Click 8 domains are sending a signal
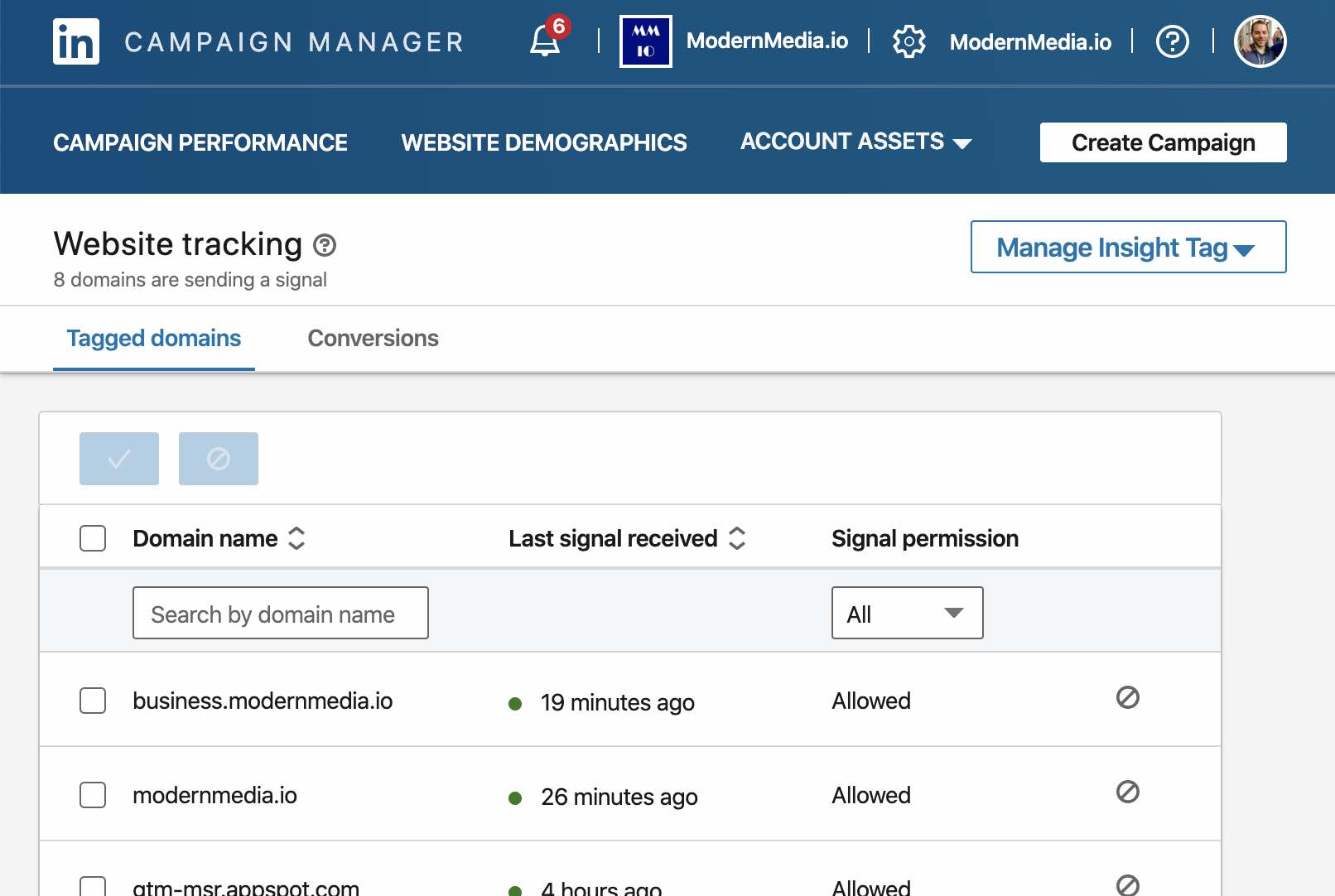This screenshot has width=1335, height=896. click(190, 280)
